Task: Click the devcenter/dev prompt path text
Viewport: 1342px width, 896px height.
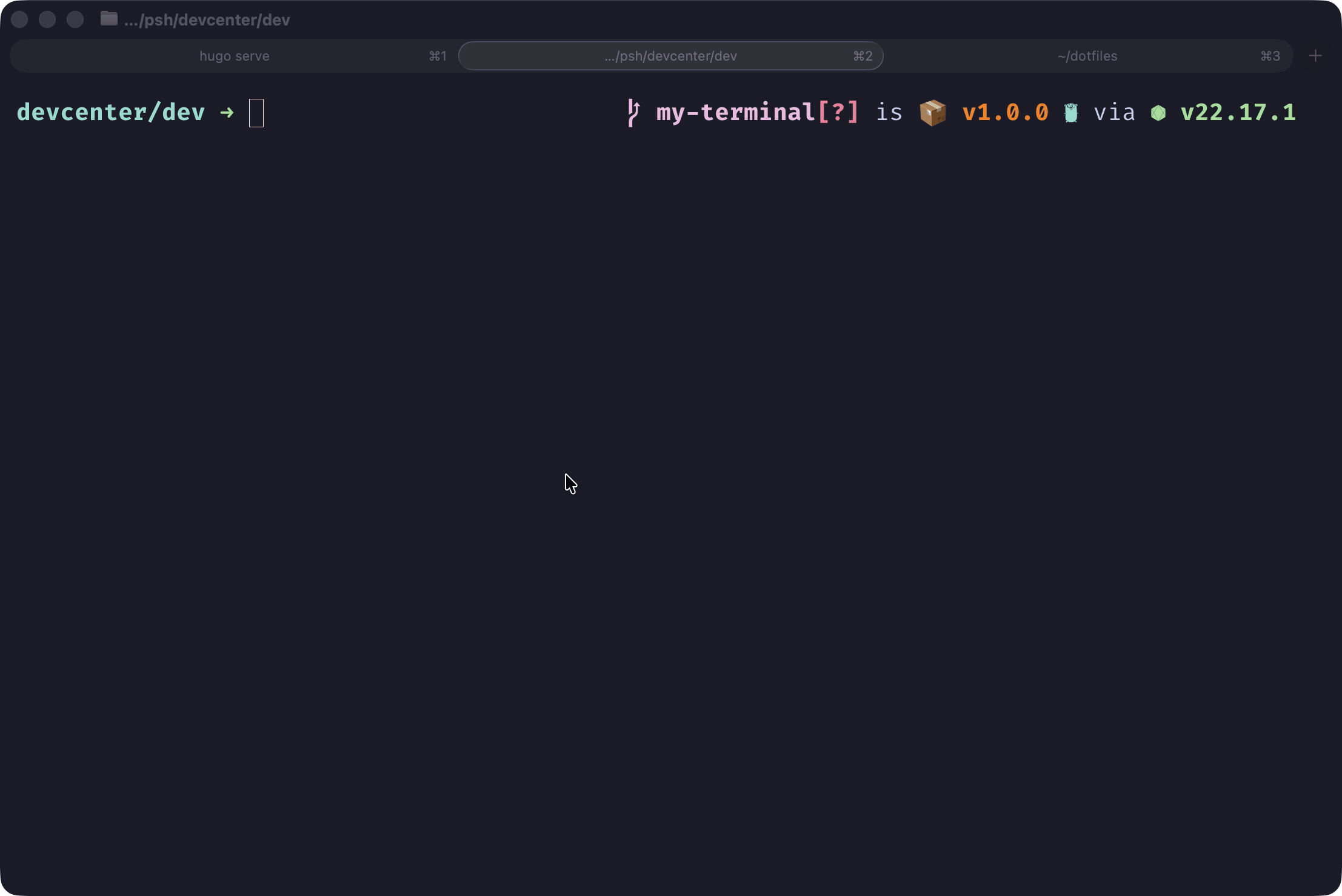Action: (111, 113)
